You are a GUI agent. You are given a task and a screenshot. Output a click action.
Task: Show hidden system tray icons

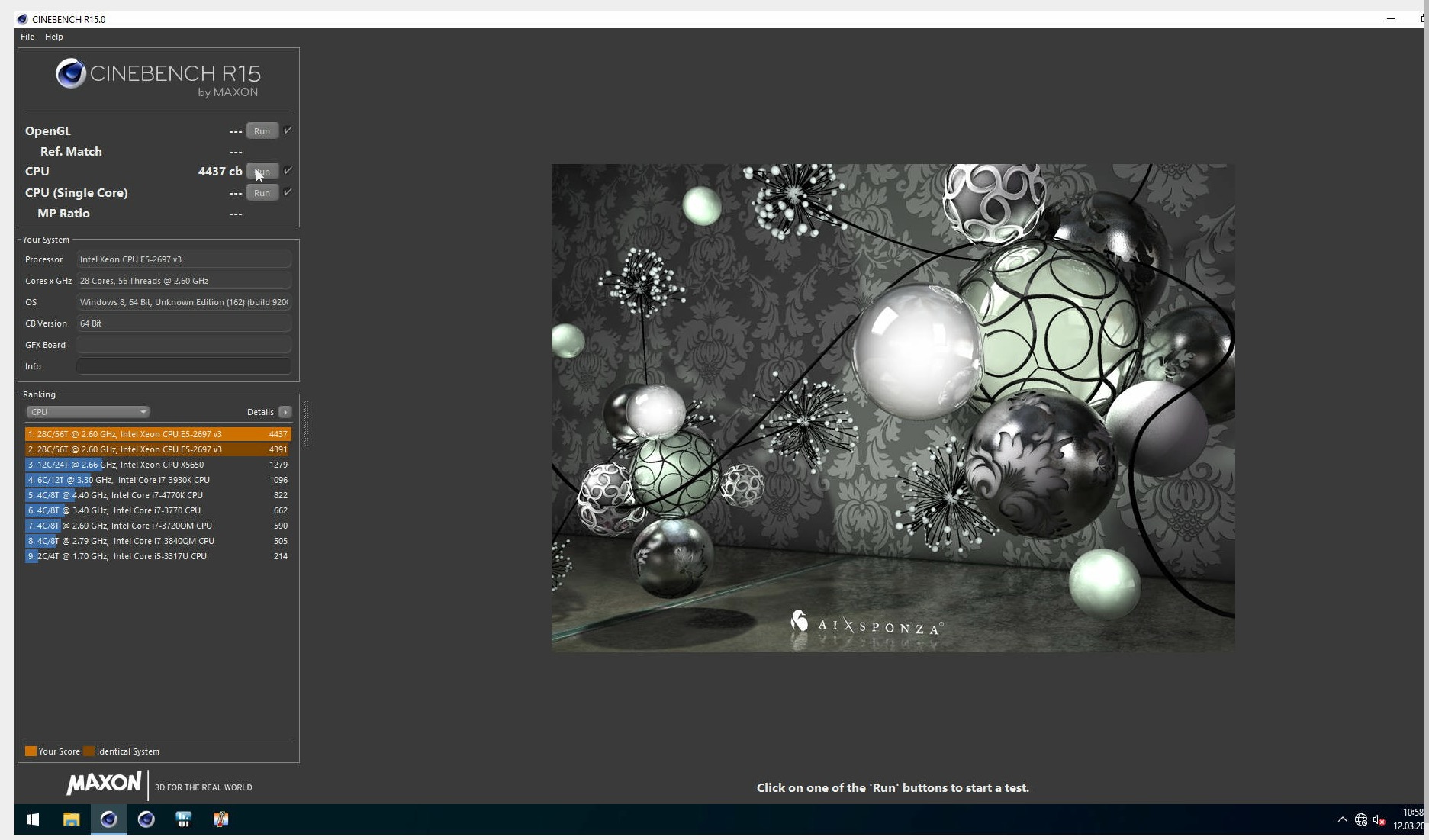pyautogui.click(x=1343, y=819)
